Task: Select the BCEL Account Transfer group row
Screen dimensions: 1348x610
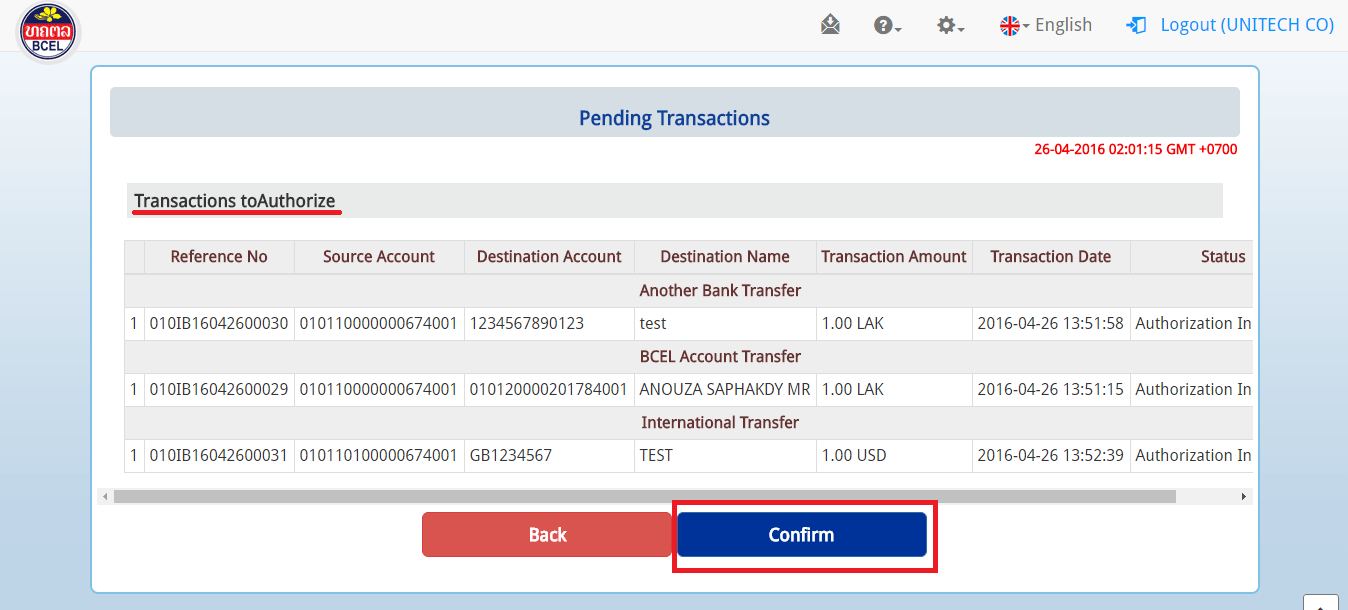Action: [x=689, y=356]
